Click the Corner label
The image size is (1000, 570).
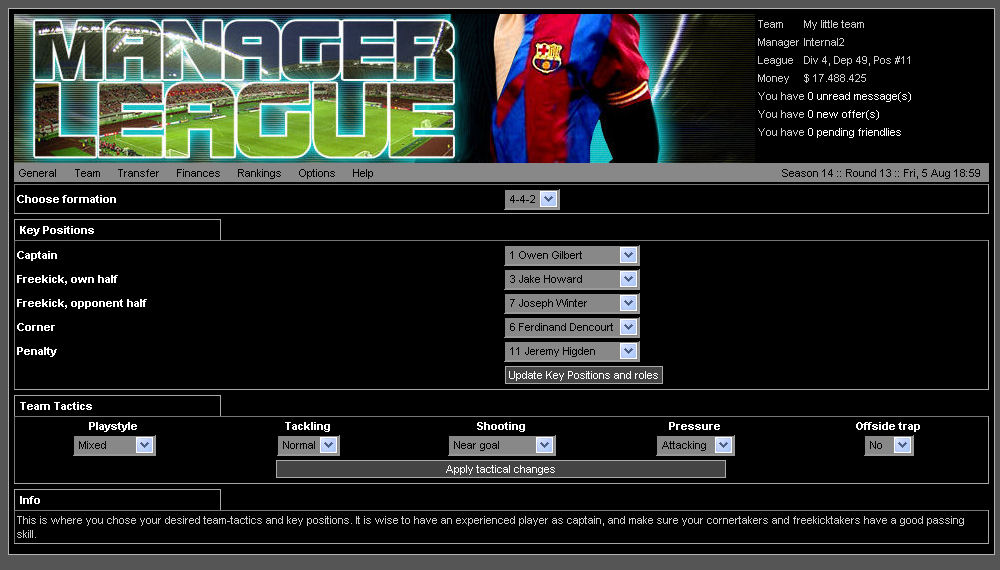coord(36,327)
